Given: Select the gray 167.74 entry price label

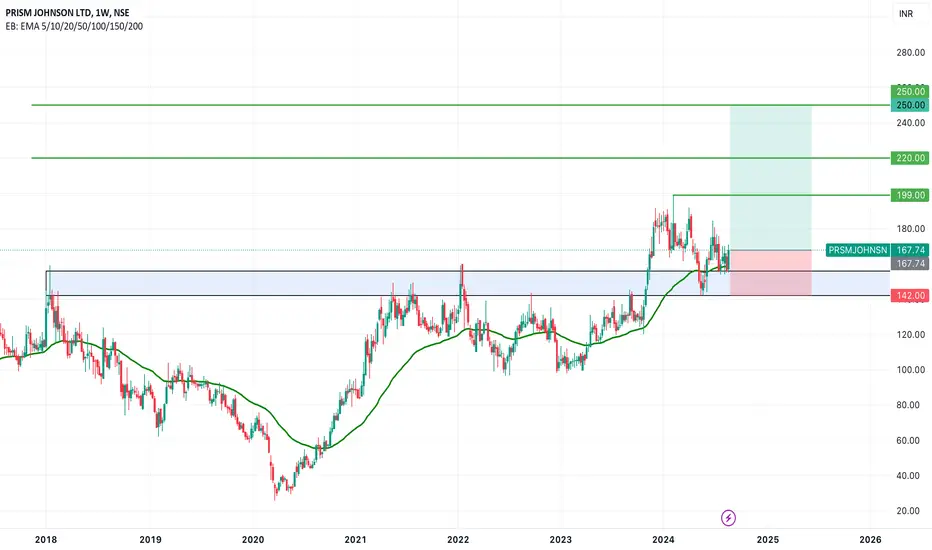Looking at the screenshot, I should point(910,263).
